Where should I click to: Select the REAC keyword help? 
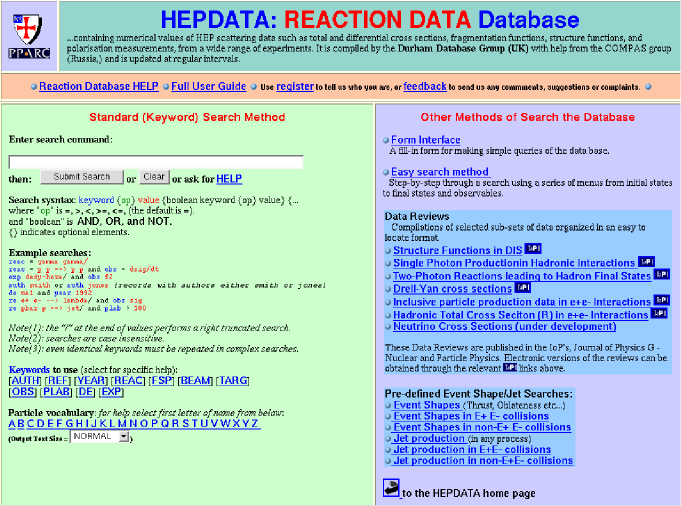click(128, 380)
